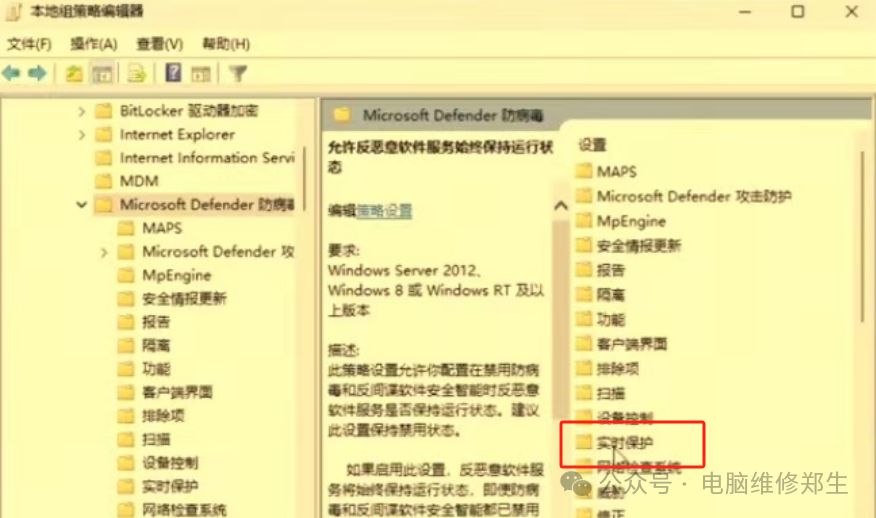Go up one level using toolbar folder icon
The image size is (876, 518).
(74, 74)
